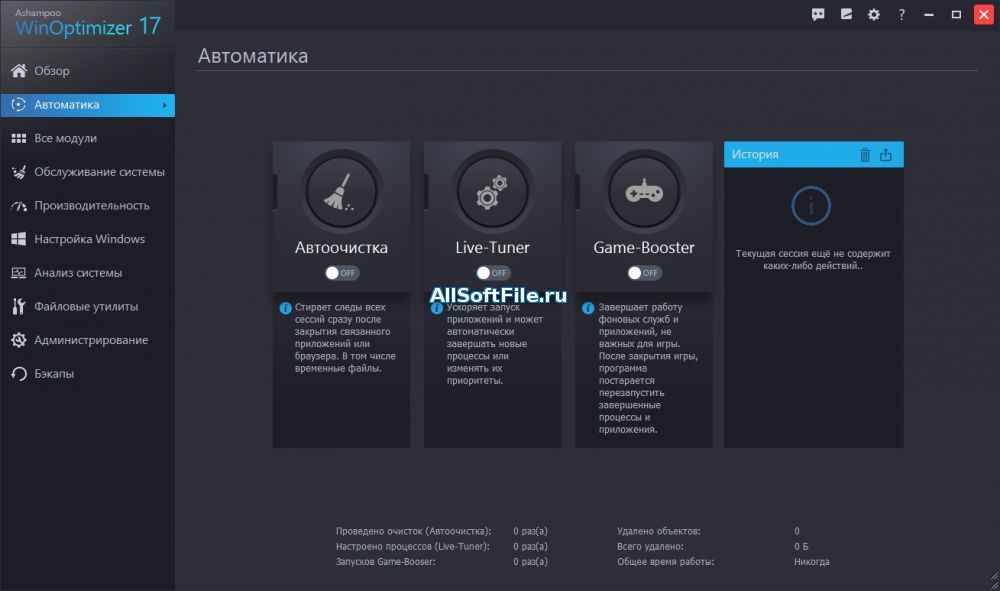Viewport: 1000px width, 591px height.
Task: Enable the Live-Tuner switch
Action: pos(492,273)
